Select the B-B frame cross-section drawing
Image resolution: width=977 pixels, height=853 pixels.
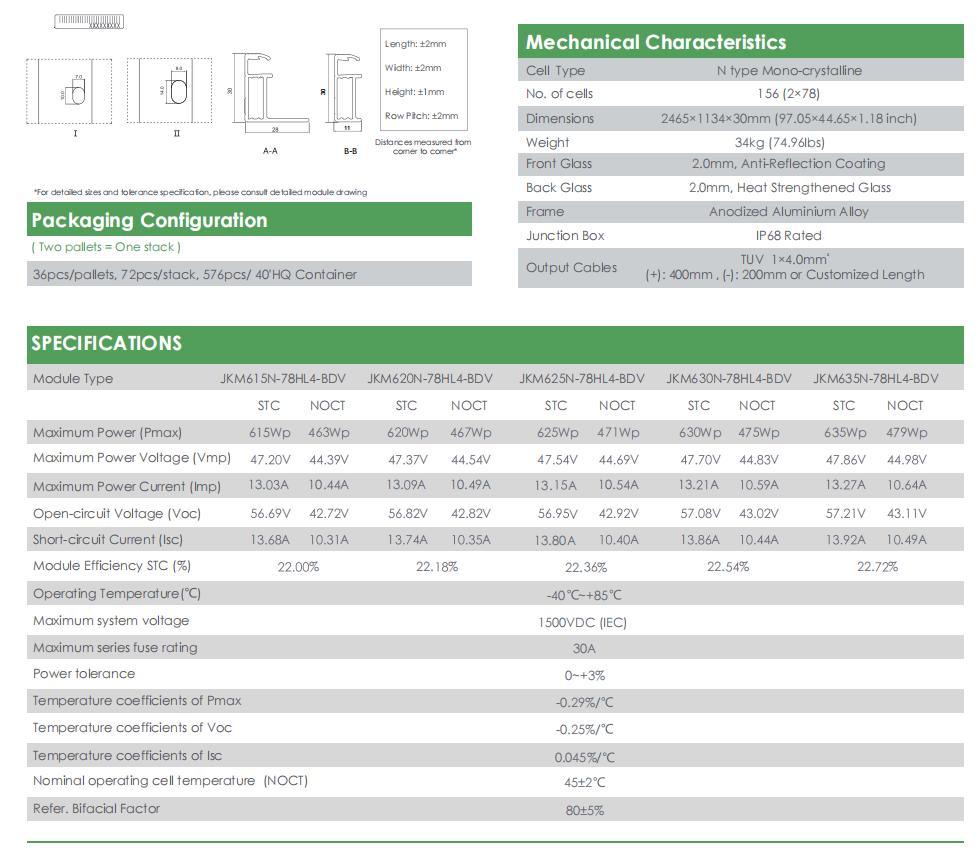(x=346, y=95)
